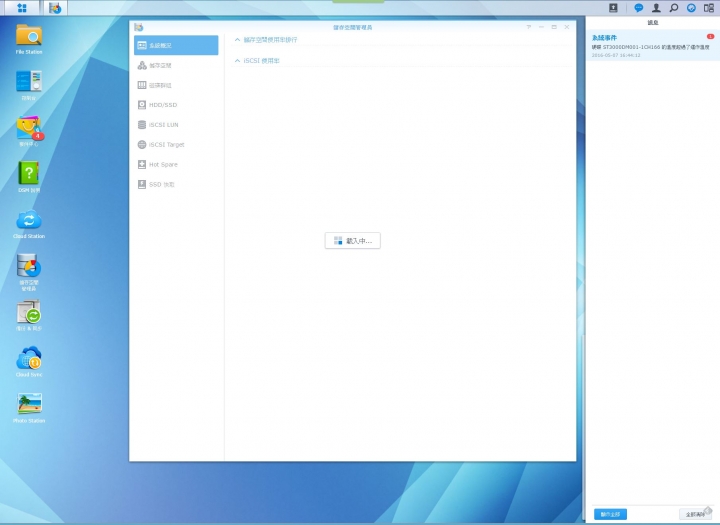This screenshot has width=720, height=525.
Task: Click Storage Manager title bar app icon
Action: [139, 27]
